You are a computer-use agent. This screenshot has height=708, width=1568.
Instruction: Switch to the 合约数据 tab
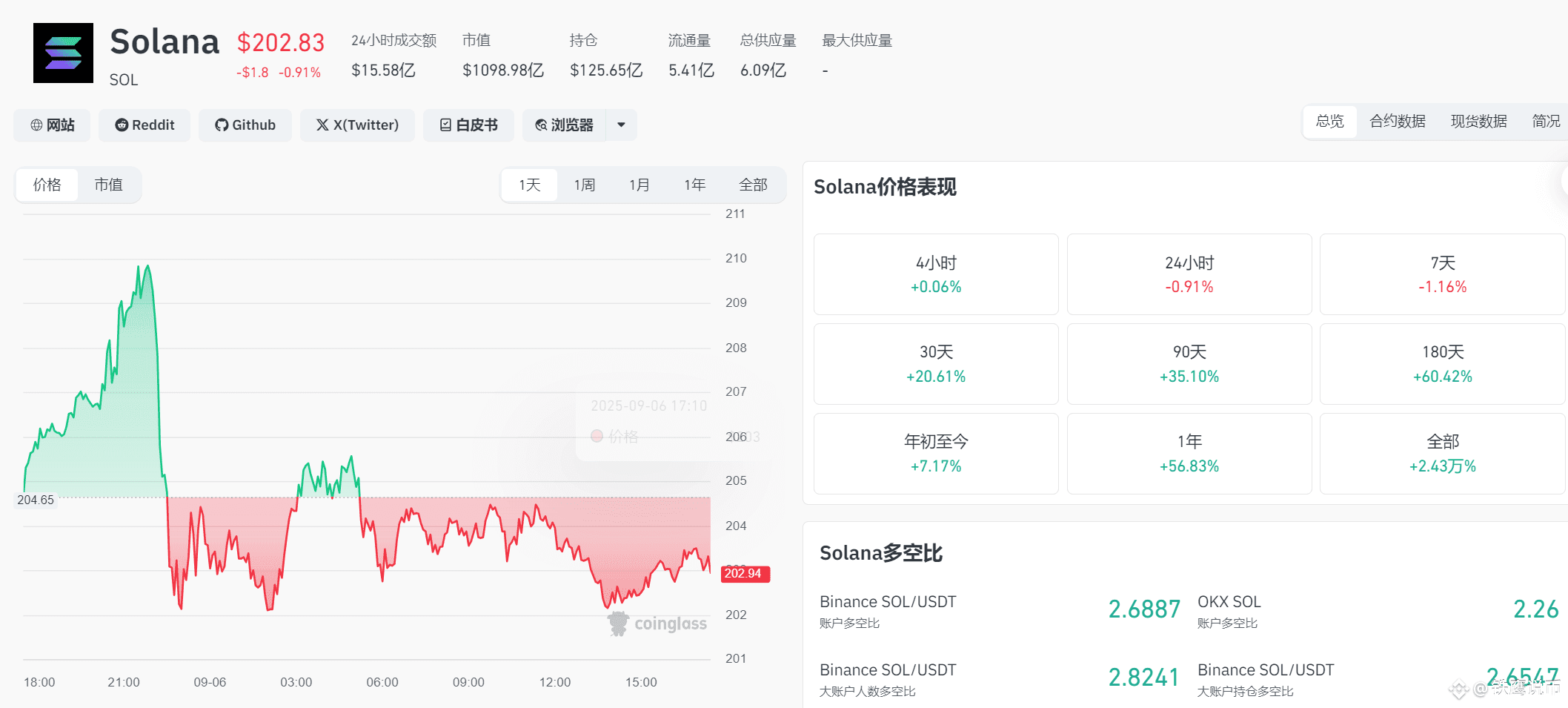click(x=1398, y=121)
